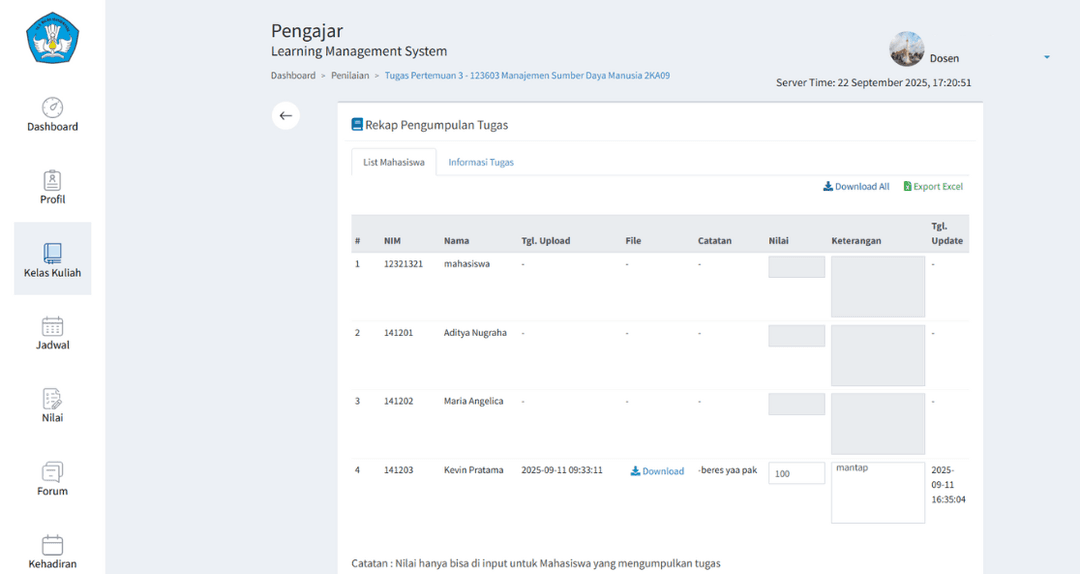The image size is (1080, 574).
Task: Expand the Dosen user dropdown arrow
Action: 1046,57
